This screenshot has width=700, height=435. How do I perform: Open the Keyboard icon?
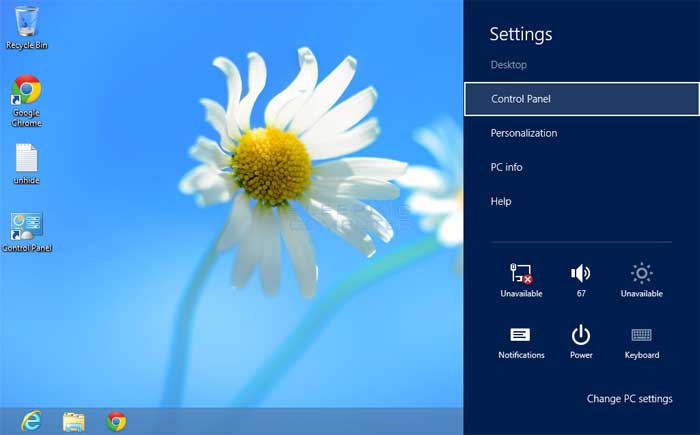(642, 343)
